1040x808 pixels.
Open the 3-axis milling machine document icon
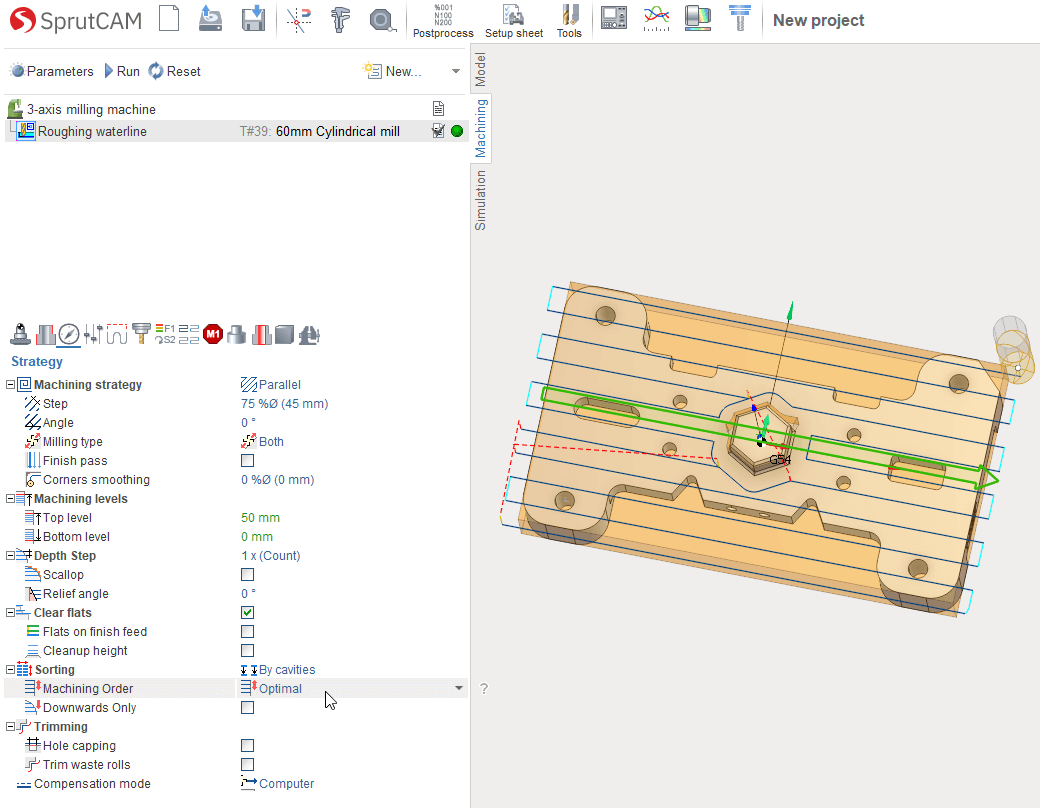coord(438,109)
